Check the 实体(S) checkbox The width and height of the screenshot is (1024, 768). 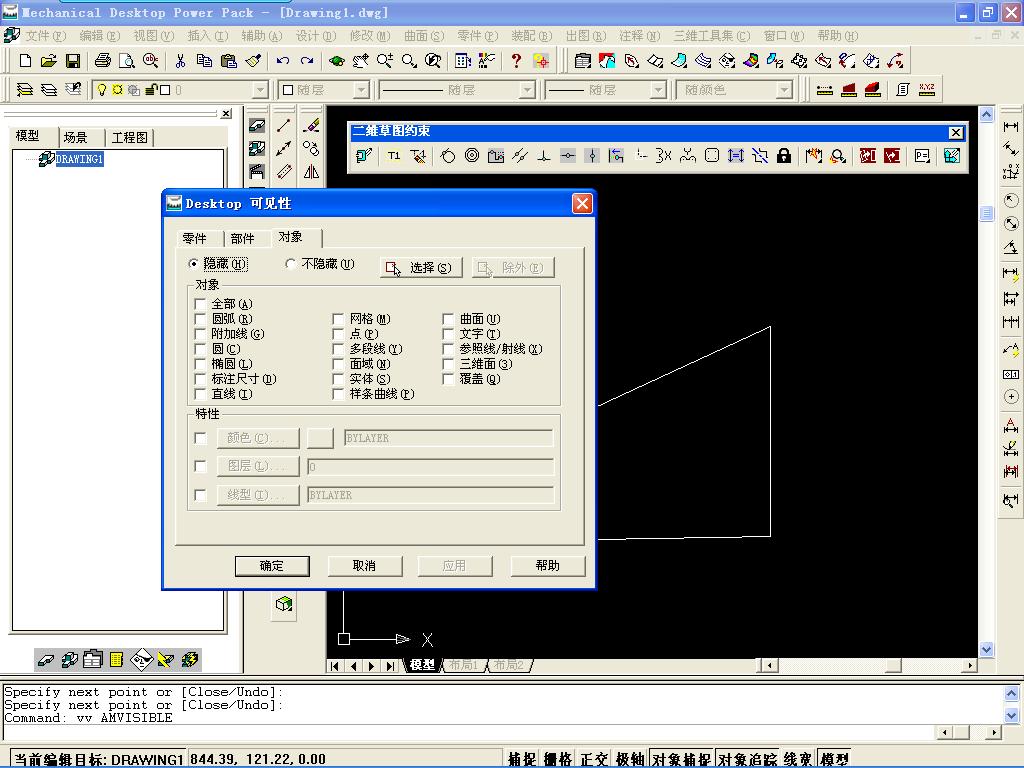338,379
